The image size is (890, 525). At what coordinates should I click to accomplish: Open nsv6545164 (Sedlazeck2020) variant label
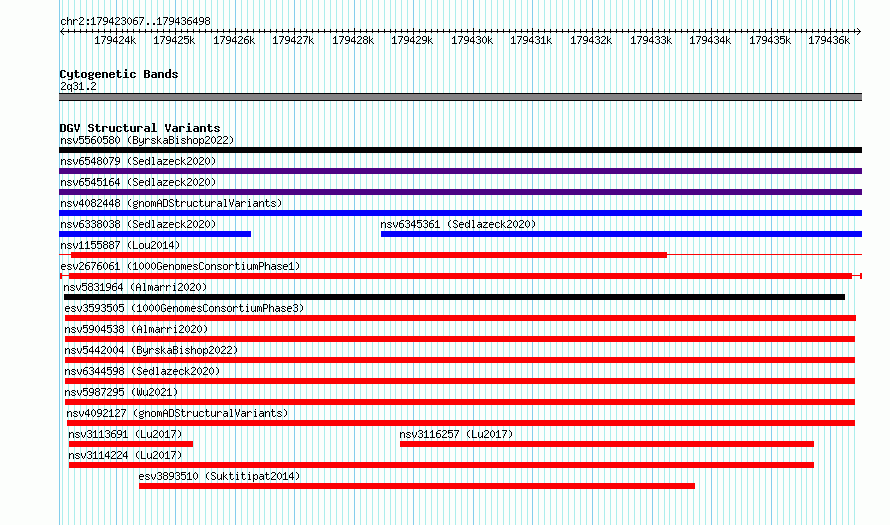138,182
